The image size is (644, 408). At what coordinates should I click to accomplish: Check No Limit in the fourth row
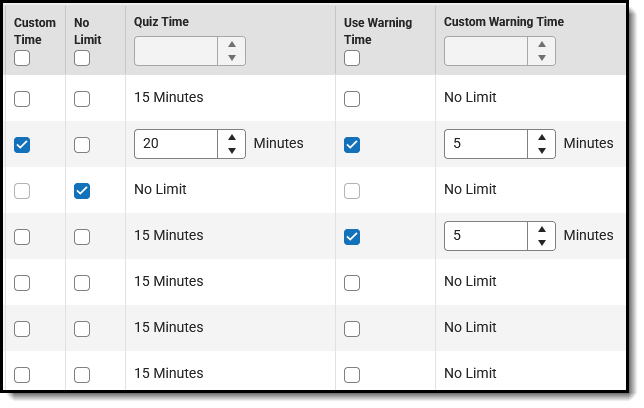tap(82, 237)
